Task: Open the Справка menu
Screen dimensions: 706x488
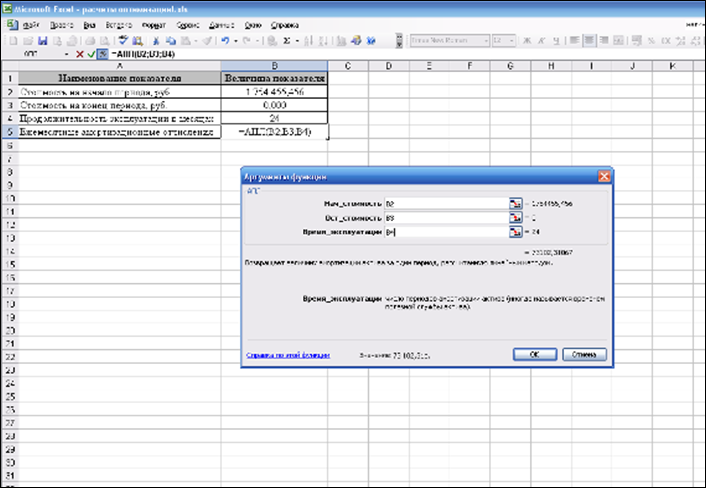Action: [285, 25]
